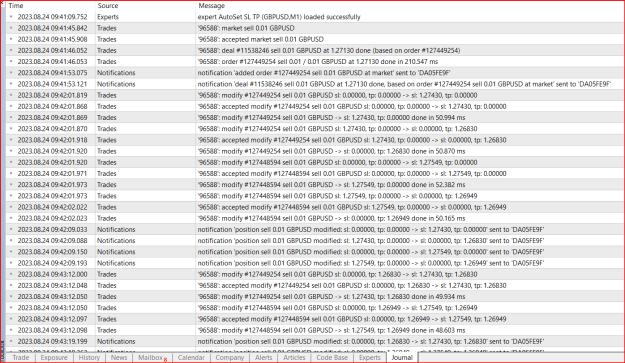The image size is (625, 363).
Task: Select the row "done in 50.994 ms"
Action: [x=315, y=118]
